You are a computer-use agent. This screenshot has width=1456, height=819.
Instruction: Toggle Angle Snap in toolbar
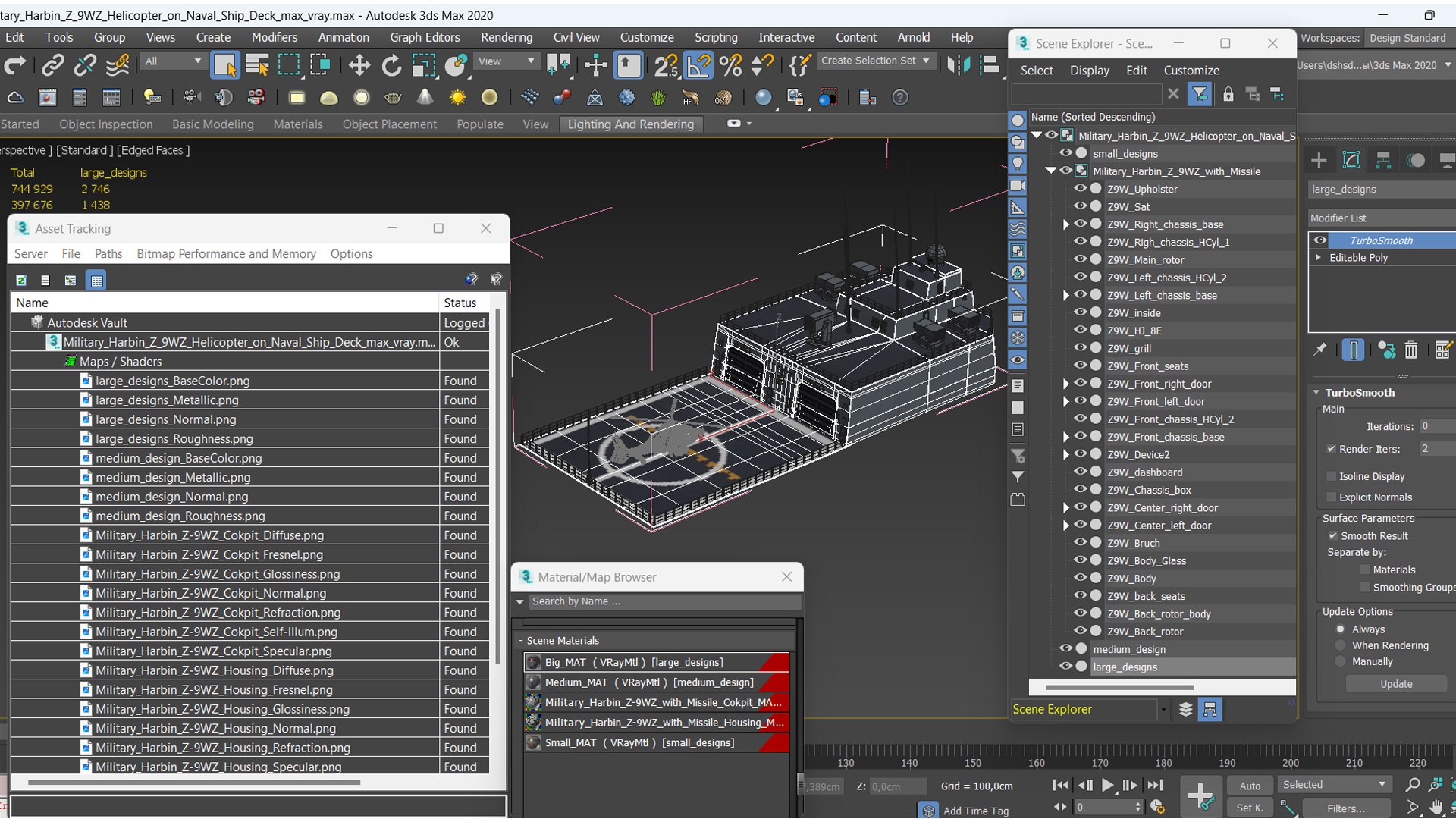point(698,65)
